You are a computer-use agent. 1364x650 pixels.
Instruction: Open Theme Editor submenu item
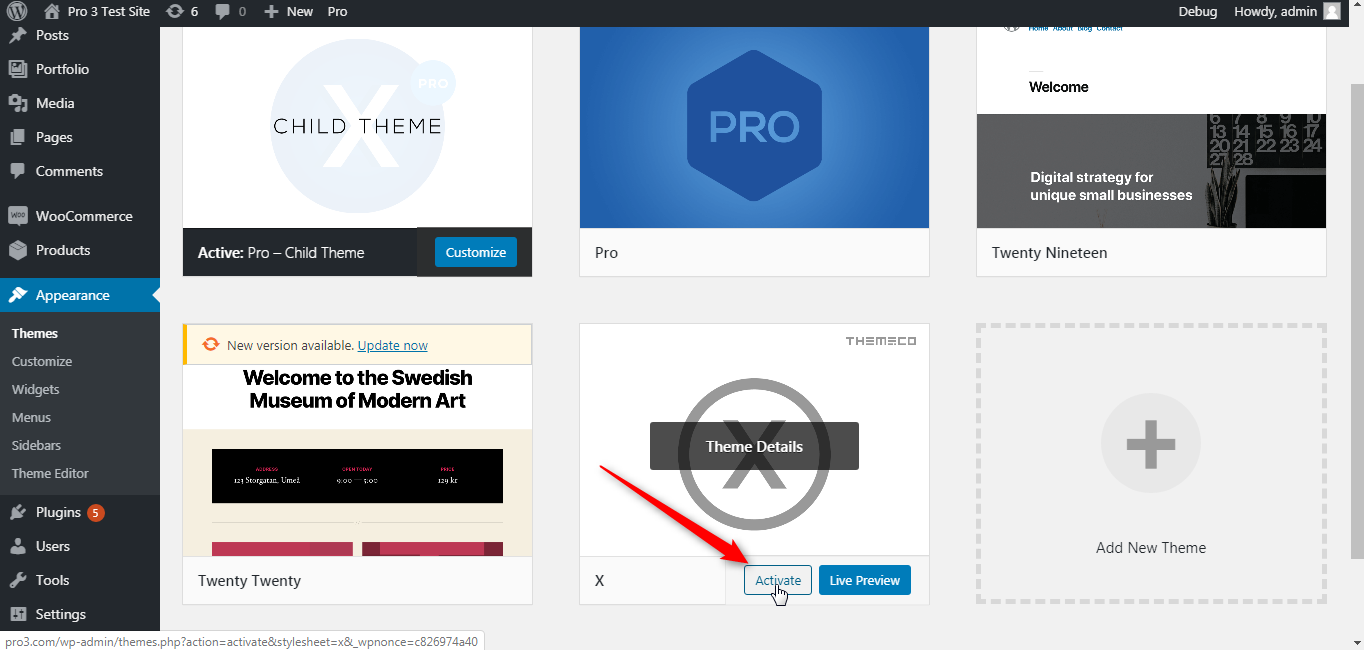[x=50, y=473]
